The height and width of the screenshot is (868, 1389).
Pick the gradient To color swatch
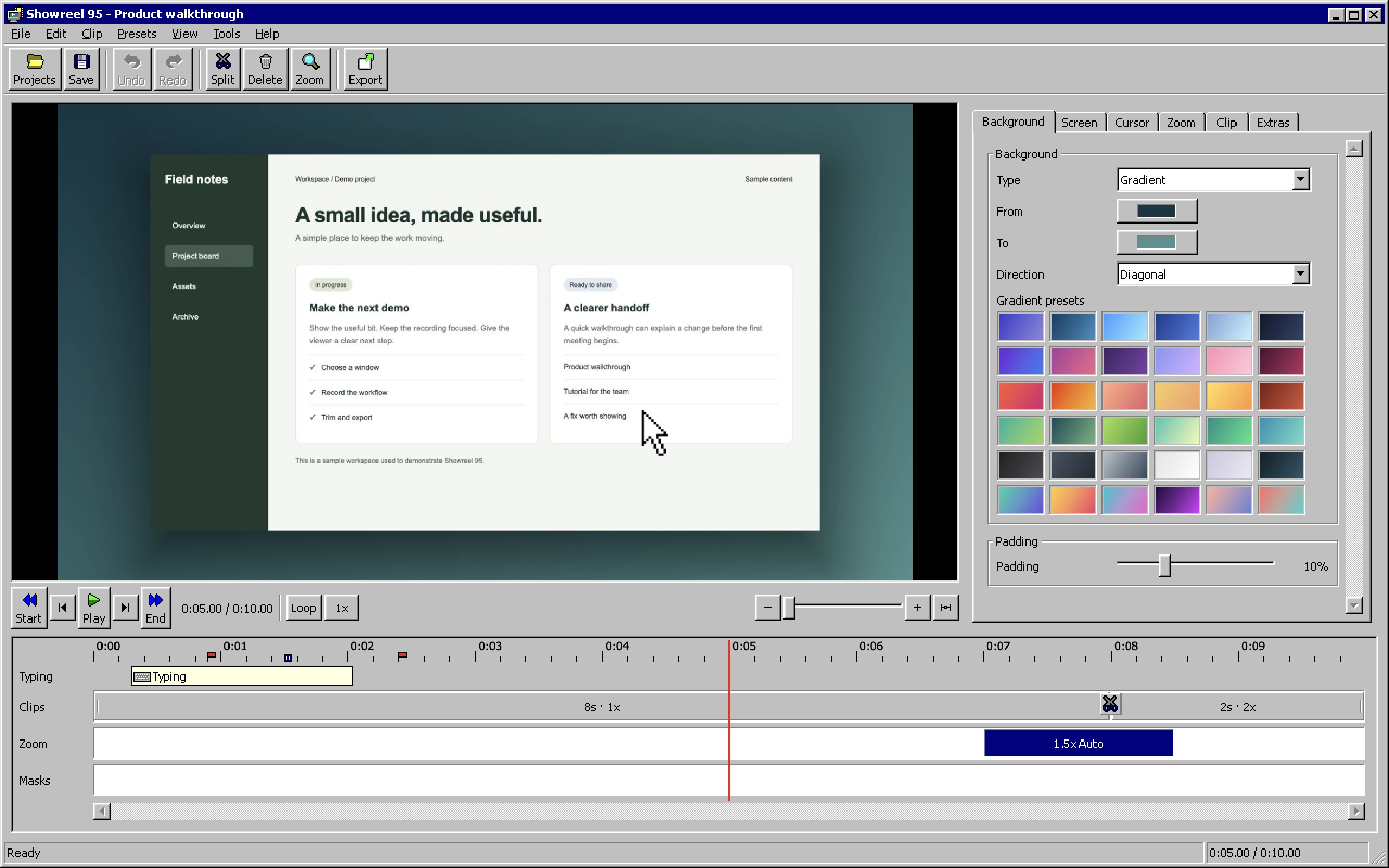click(1157, 243)
